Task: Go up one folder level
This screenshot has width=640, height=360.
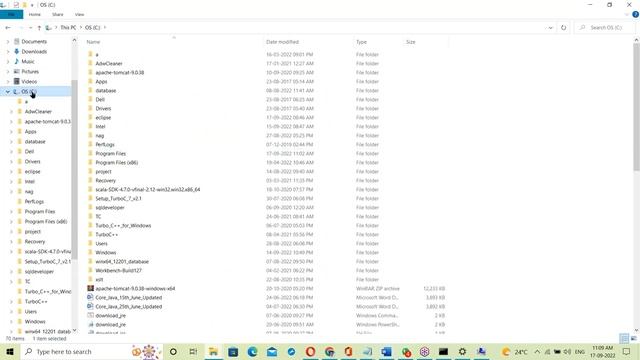Action: coord(39,27)
